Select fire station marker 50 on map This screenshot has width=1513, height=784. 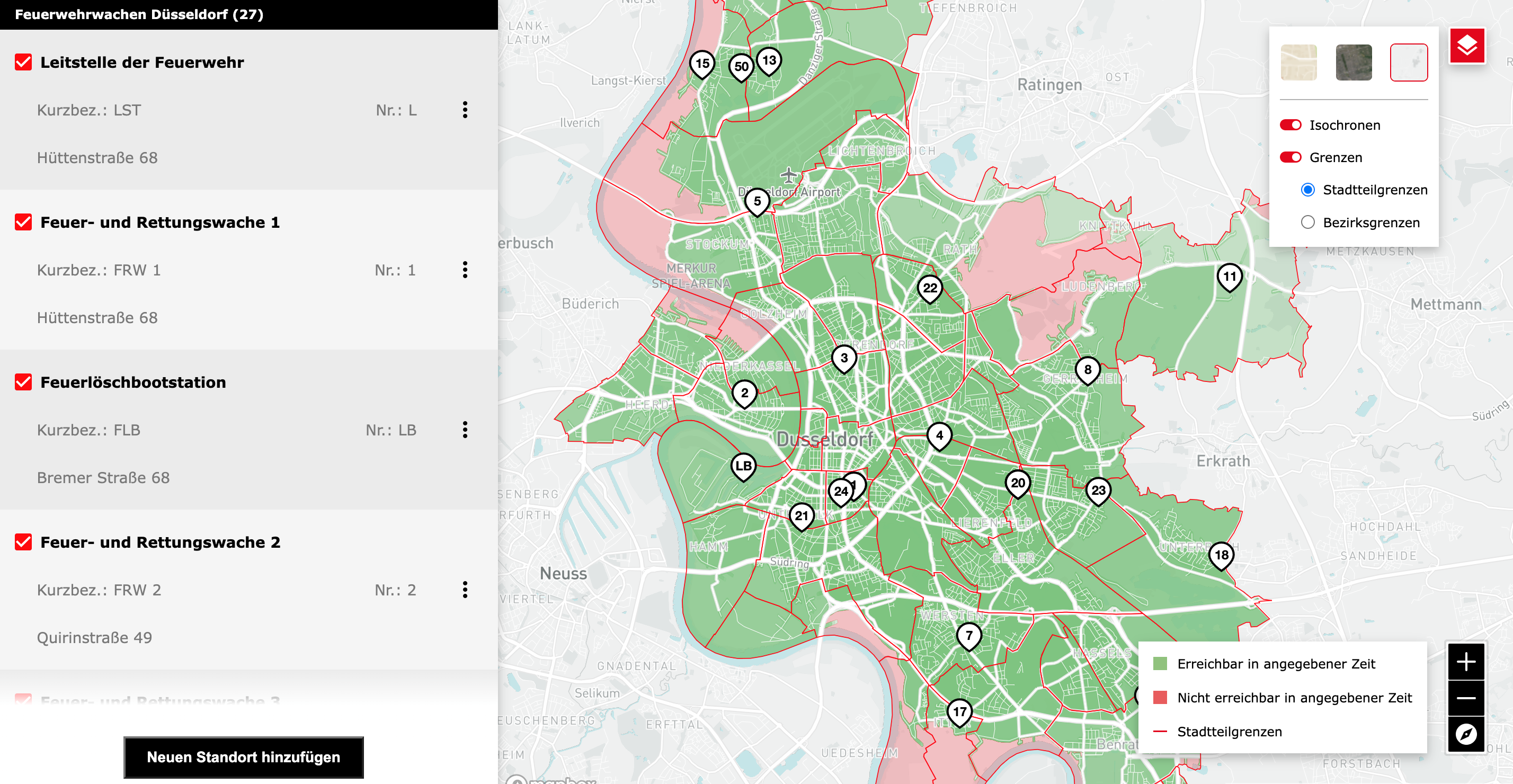pyautogui.click(x=741, y=67)
